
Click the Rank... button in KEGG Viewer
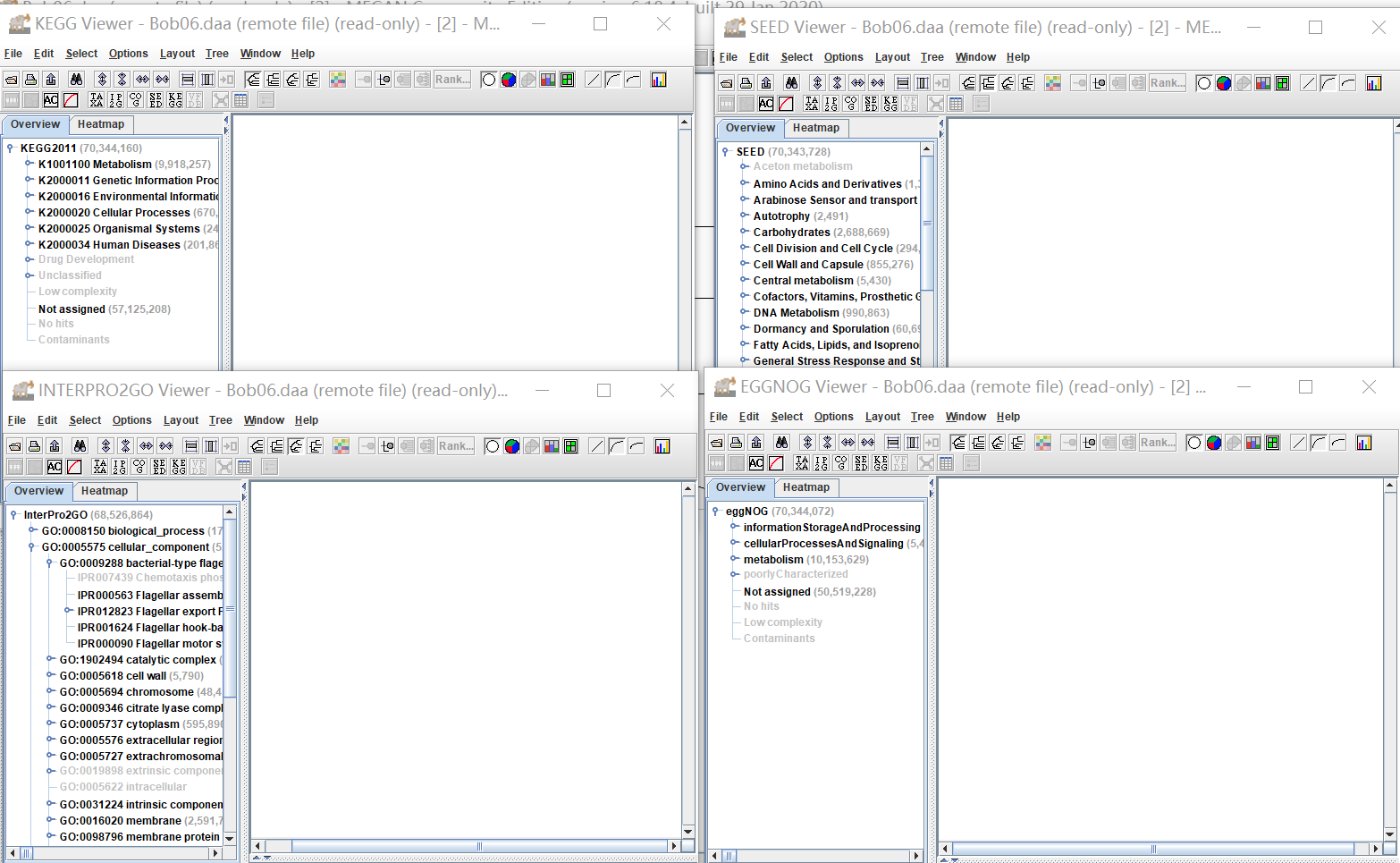point(453,80)
